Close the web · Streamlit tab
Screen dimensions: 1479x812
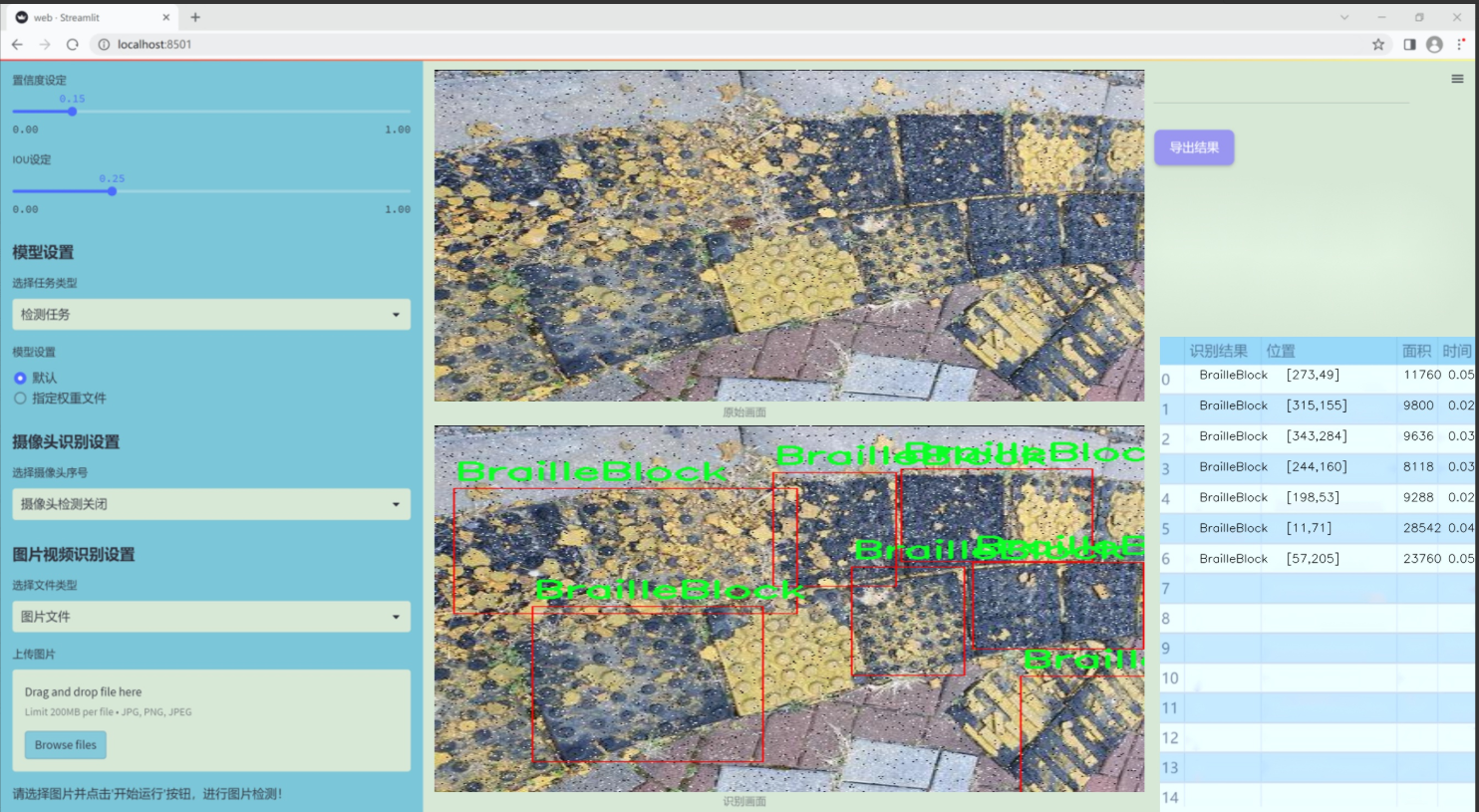point(166,17)
